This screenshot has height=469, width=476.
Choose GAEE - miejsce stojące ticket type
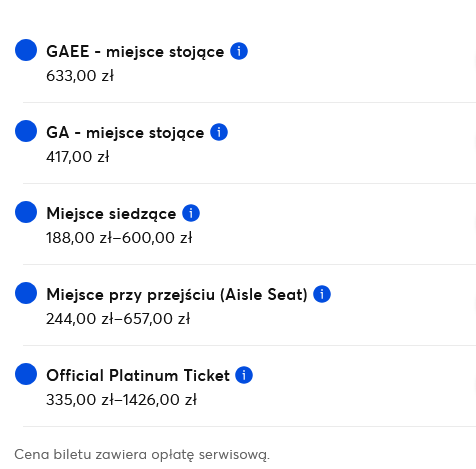(135, 52)
